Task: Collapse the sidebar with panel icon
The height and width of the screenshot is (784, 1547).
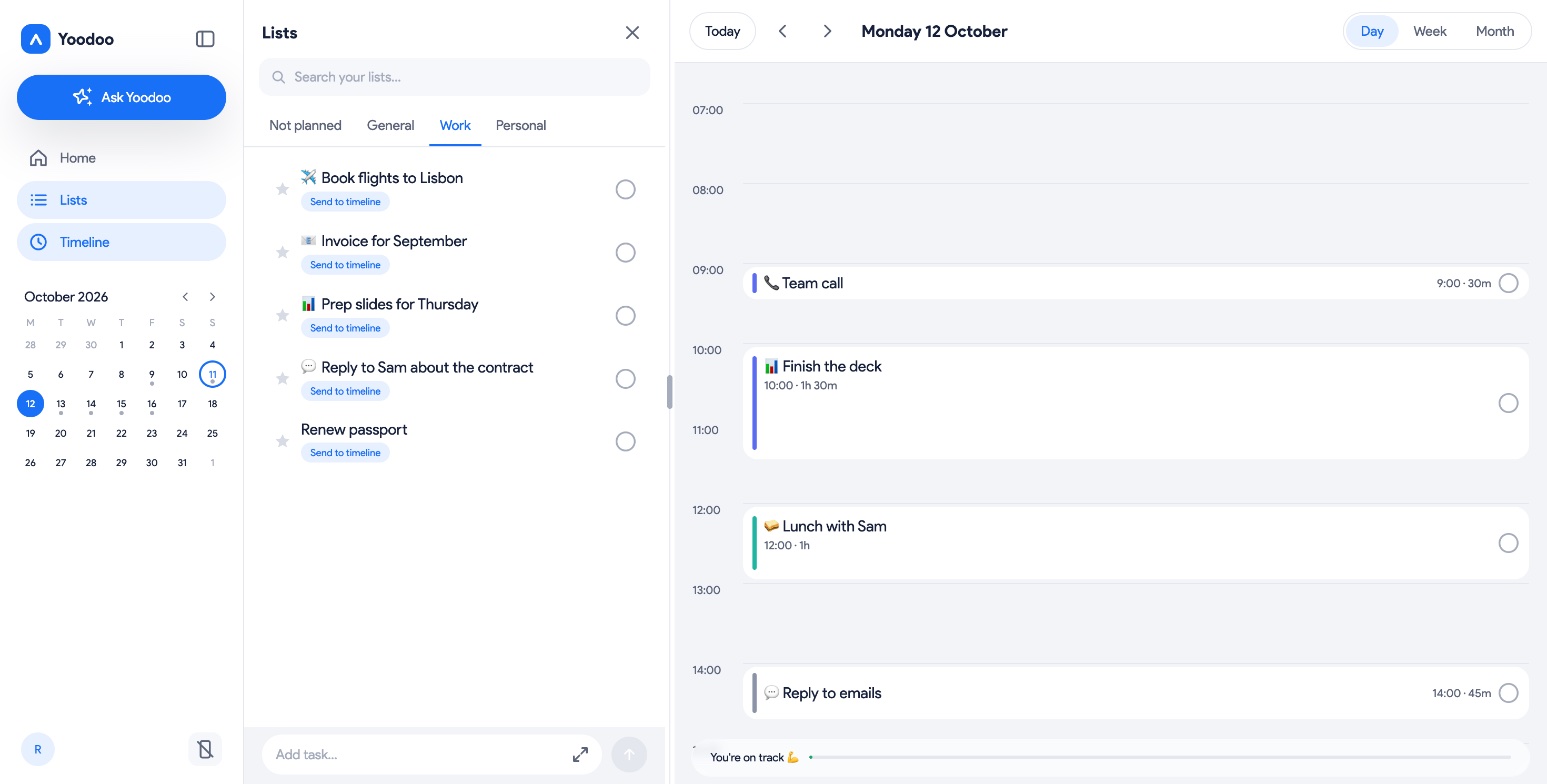Action: (x=205, y=39)
